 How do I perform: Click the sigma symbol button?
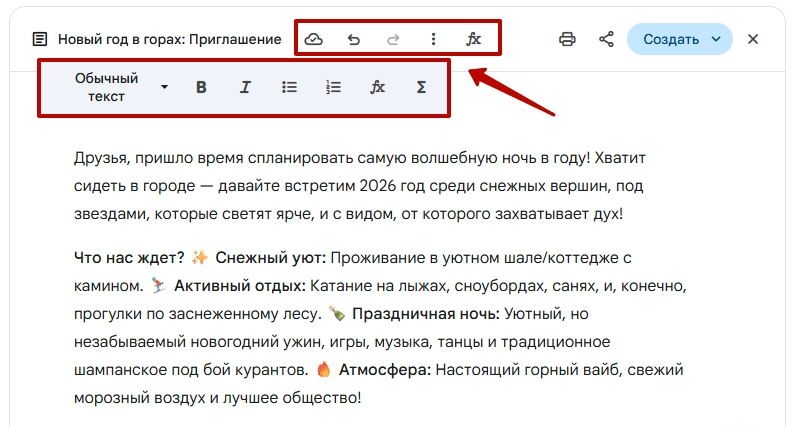(421, 87)
